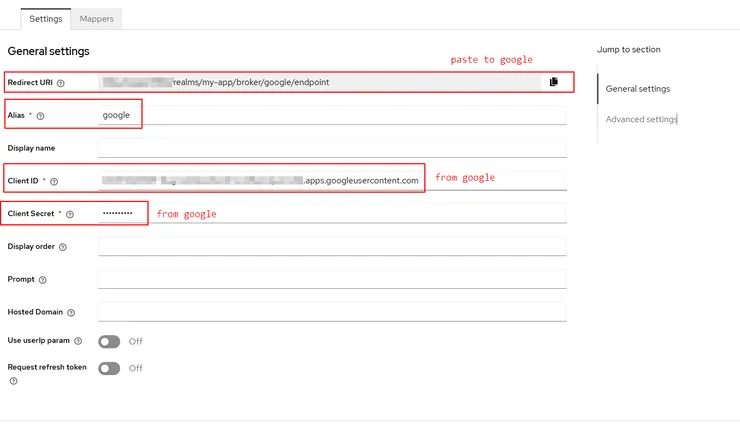This screenshot has height=429, width=740.
Task: Click the General settings heading
Action: [48, 51]
